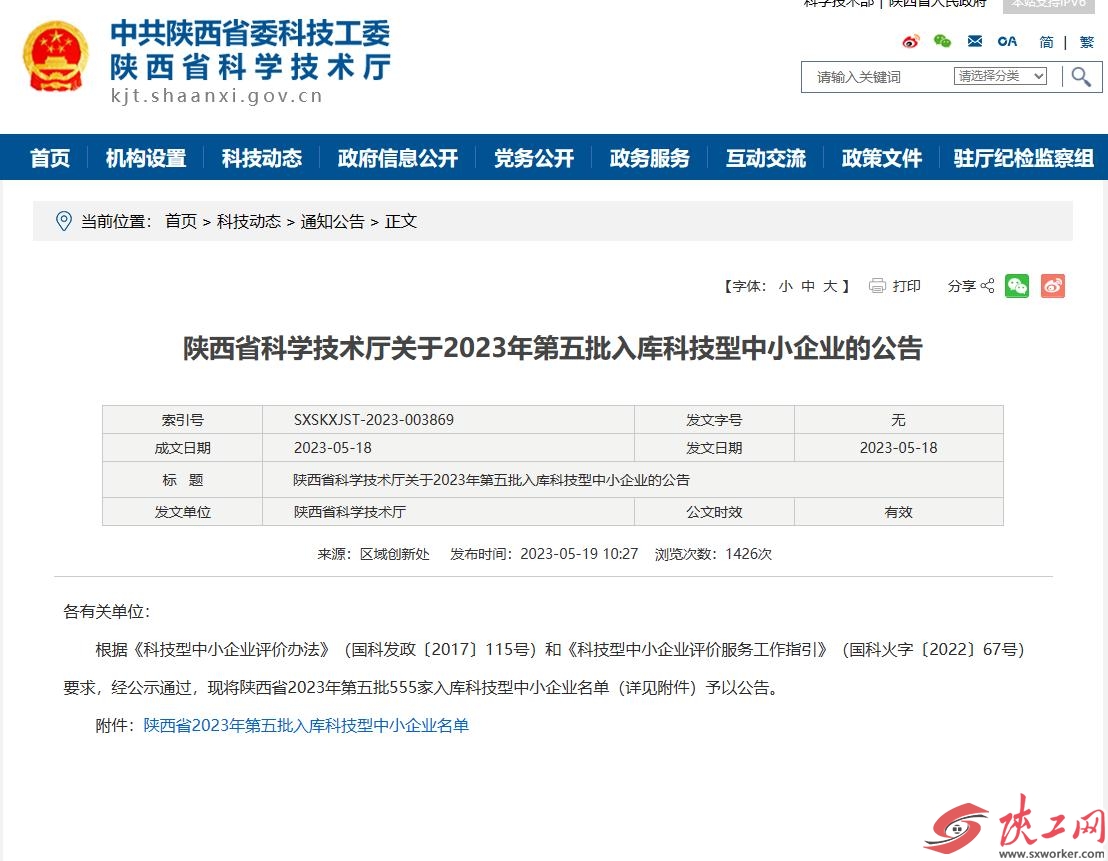Set font size to 小

(786, 286)
